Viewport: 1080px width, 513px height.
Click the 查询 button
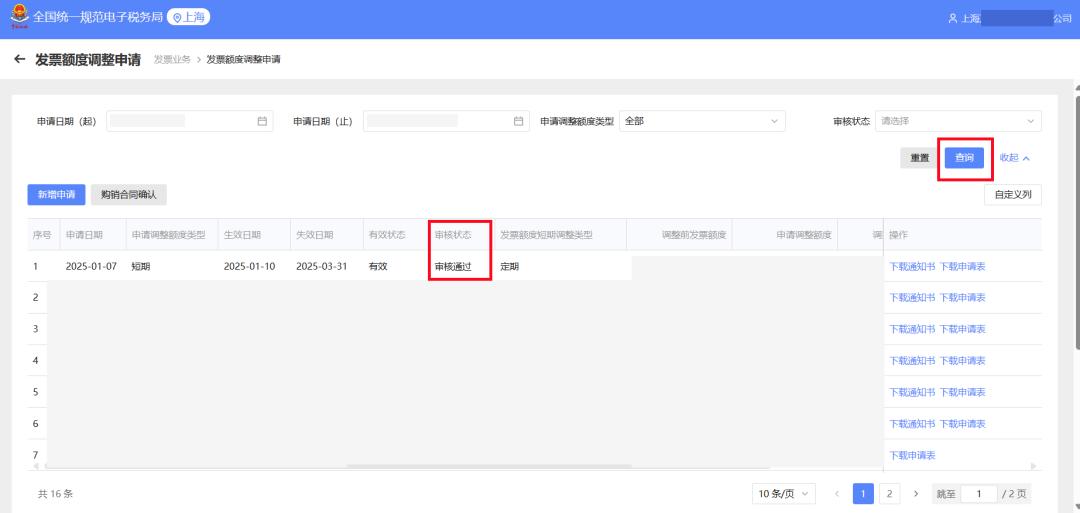[x=964, y=158]
